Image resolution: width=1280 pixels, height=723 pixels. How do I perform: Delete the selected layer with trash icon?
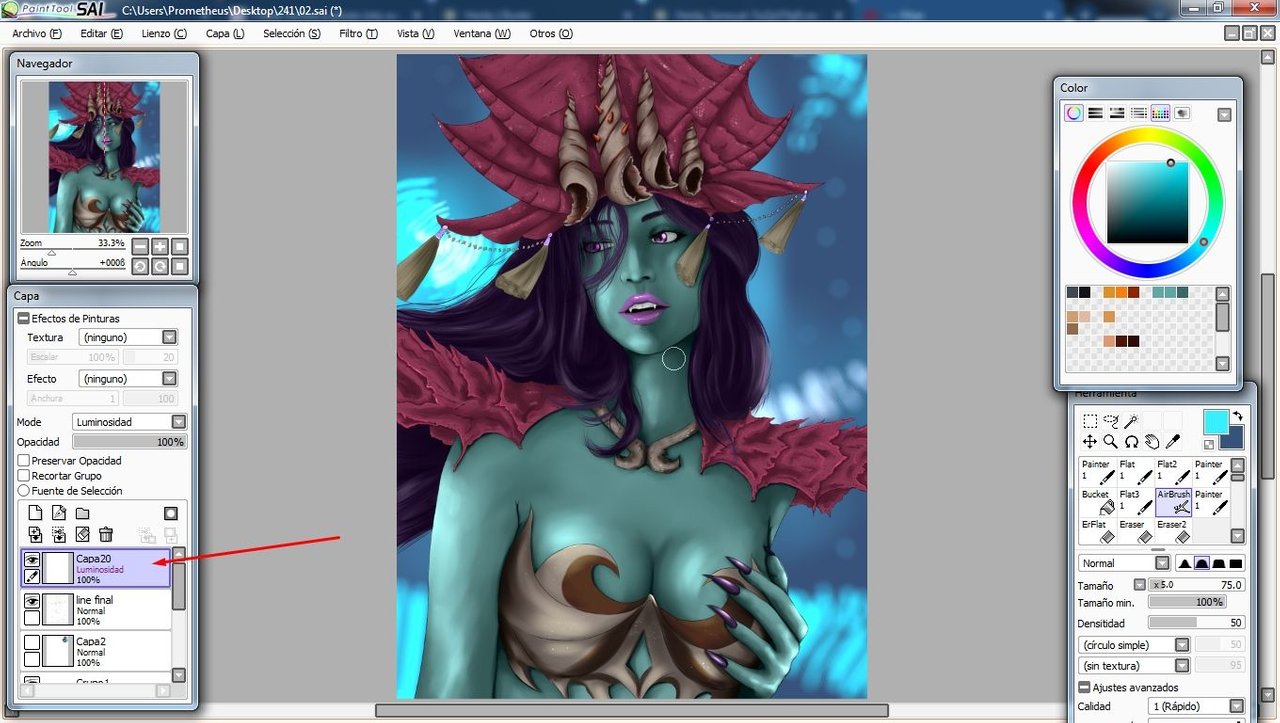coord(106,534)
